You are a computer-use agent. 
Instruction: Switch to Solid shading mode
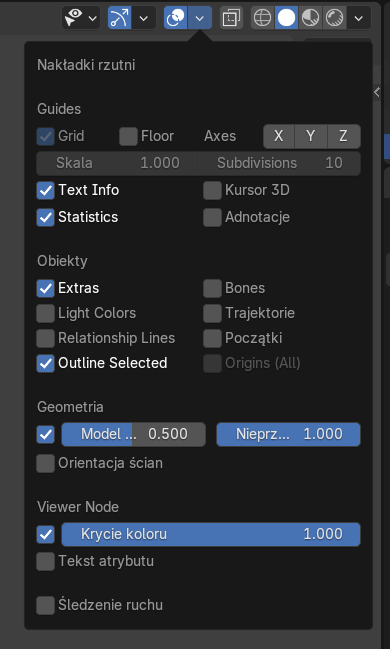286,18
